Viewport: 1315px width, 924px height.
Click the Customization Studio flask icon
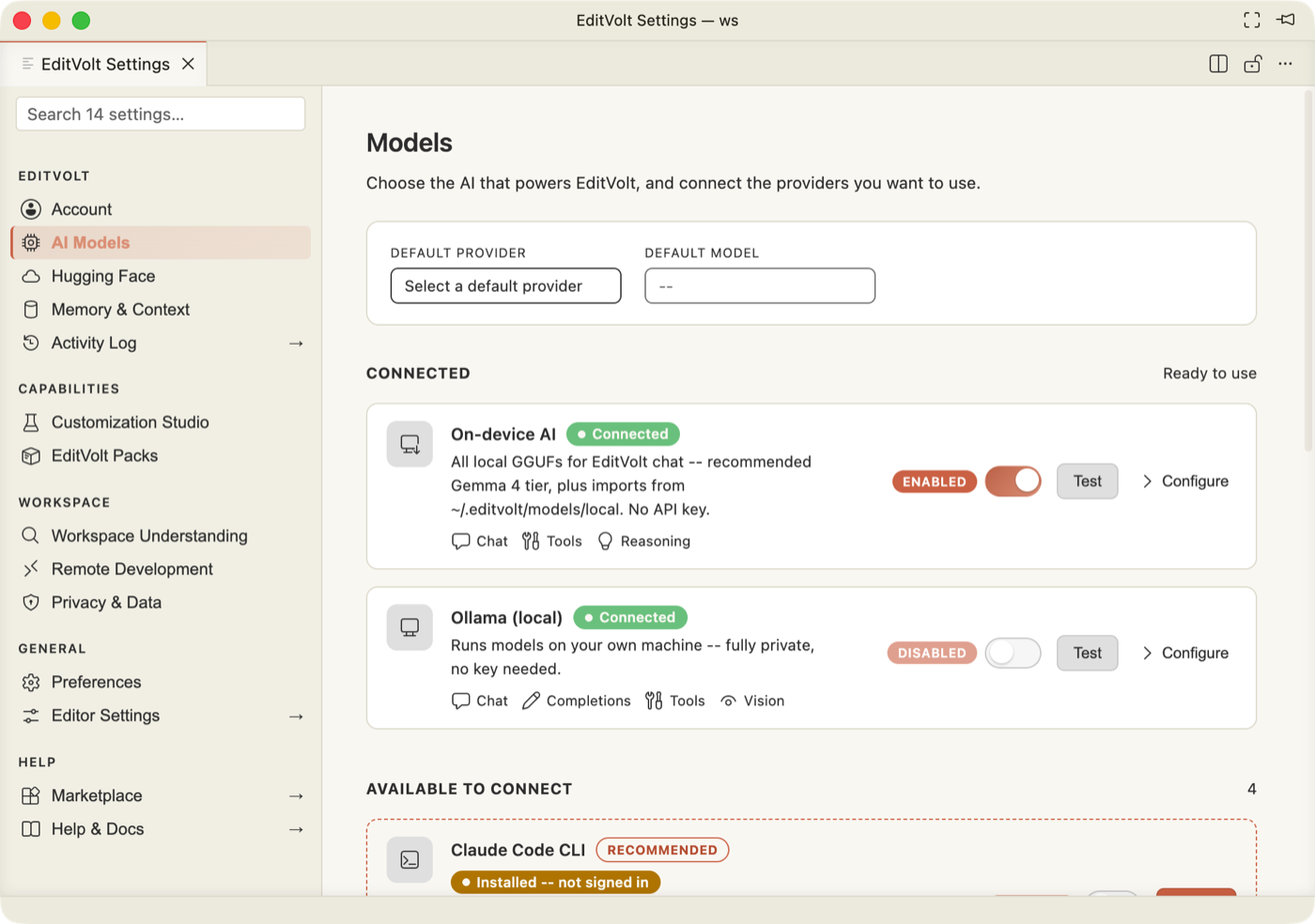click(31, 423)
